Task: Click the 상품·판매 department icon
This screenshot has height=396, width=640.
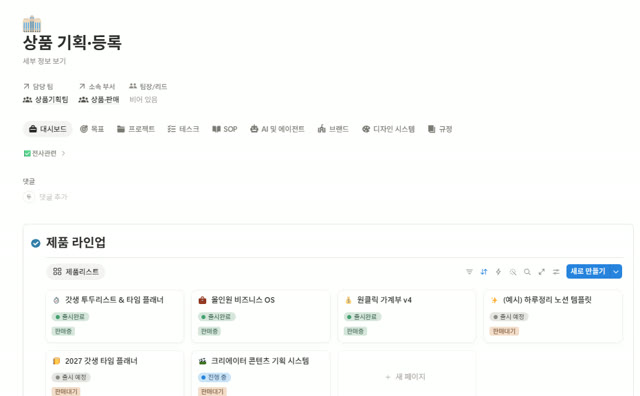Action: pos(83,100)
